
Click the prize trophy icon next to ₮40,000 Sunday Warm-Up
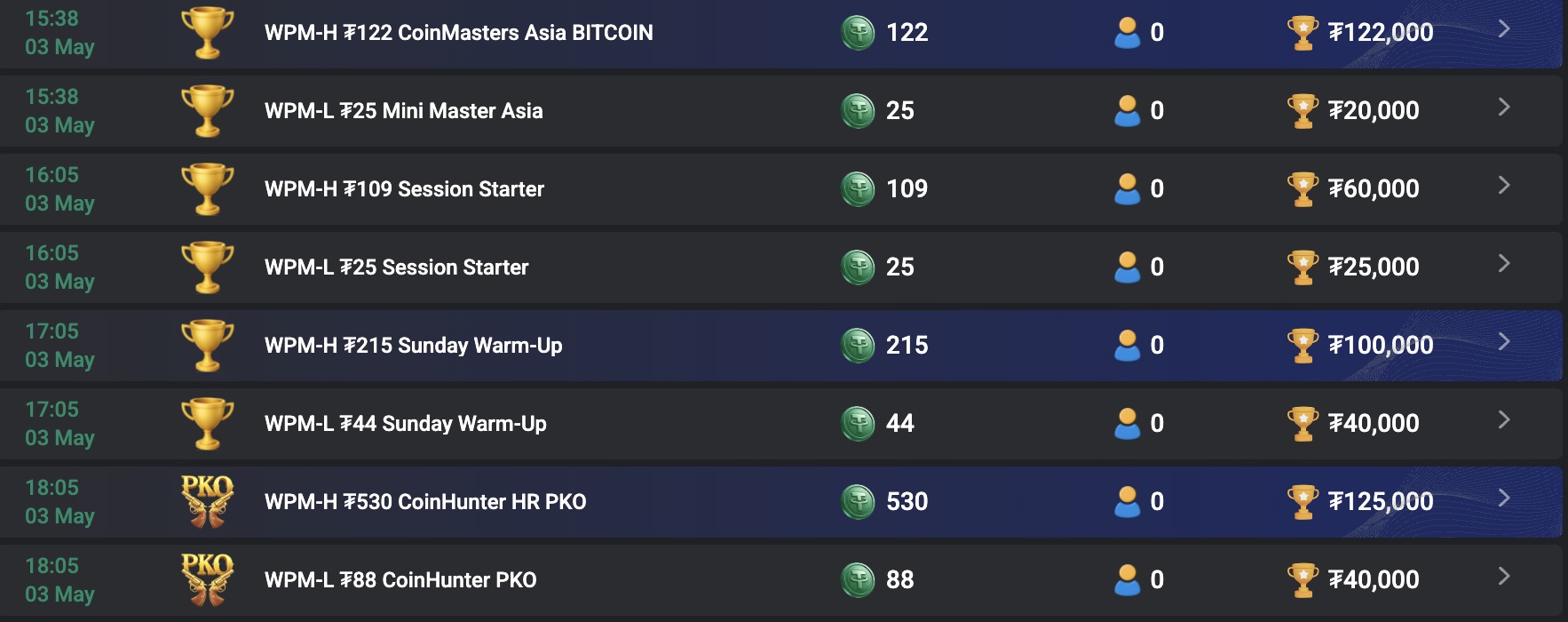(x=1302, y=423)
